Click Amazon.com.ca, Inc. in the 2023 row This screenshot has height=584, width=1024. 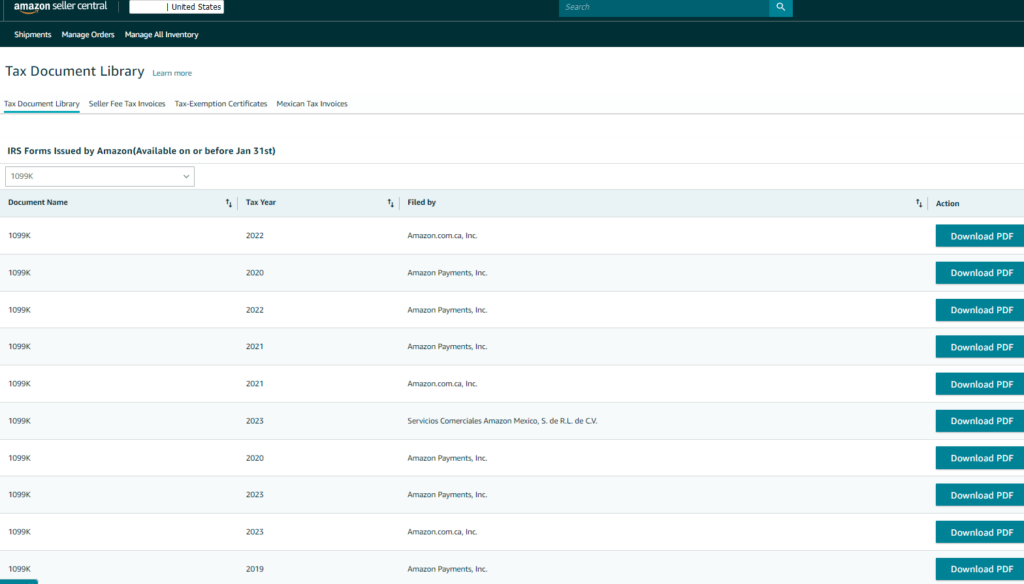[x=442, y=532]
